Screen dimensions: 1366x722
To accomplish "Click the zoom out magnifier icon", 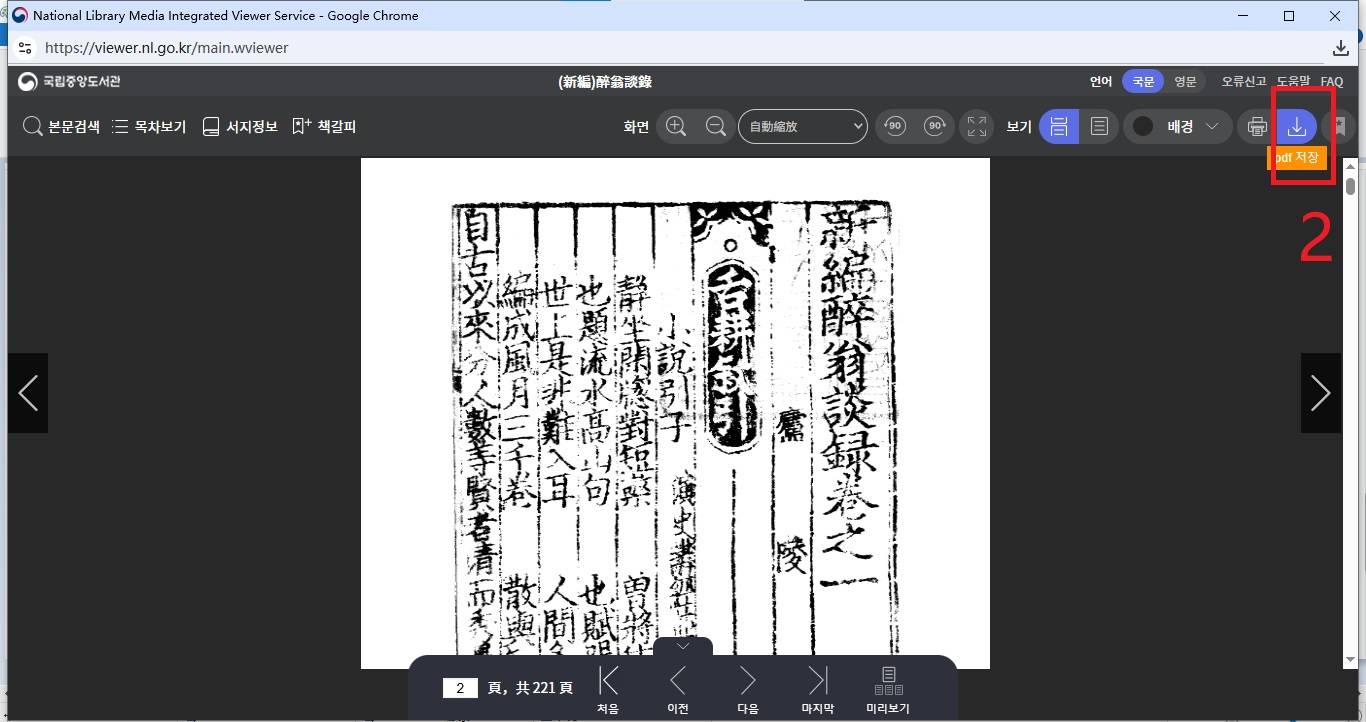I will pos(716,126).
